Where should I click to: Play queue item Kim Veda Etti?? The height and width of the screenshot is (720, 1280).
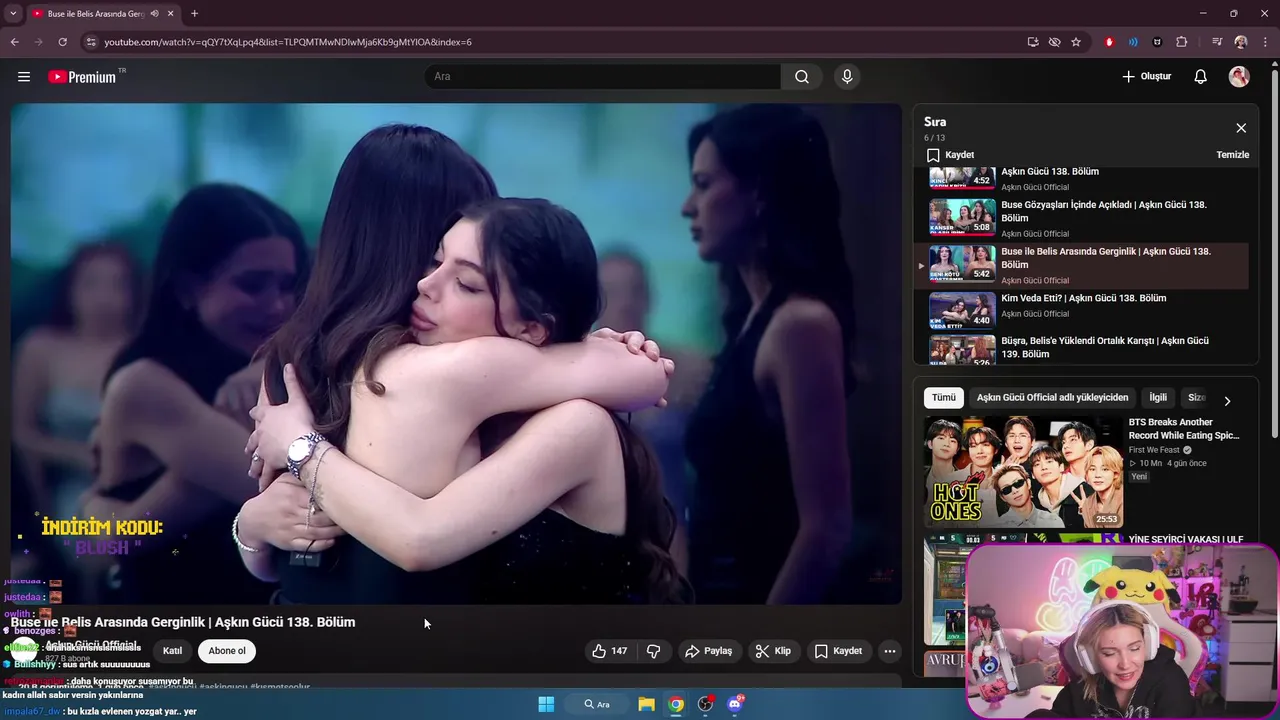[1082, 310]
